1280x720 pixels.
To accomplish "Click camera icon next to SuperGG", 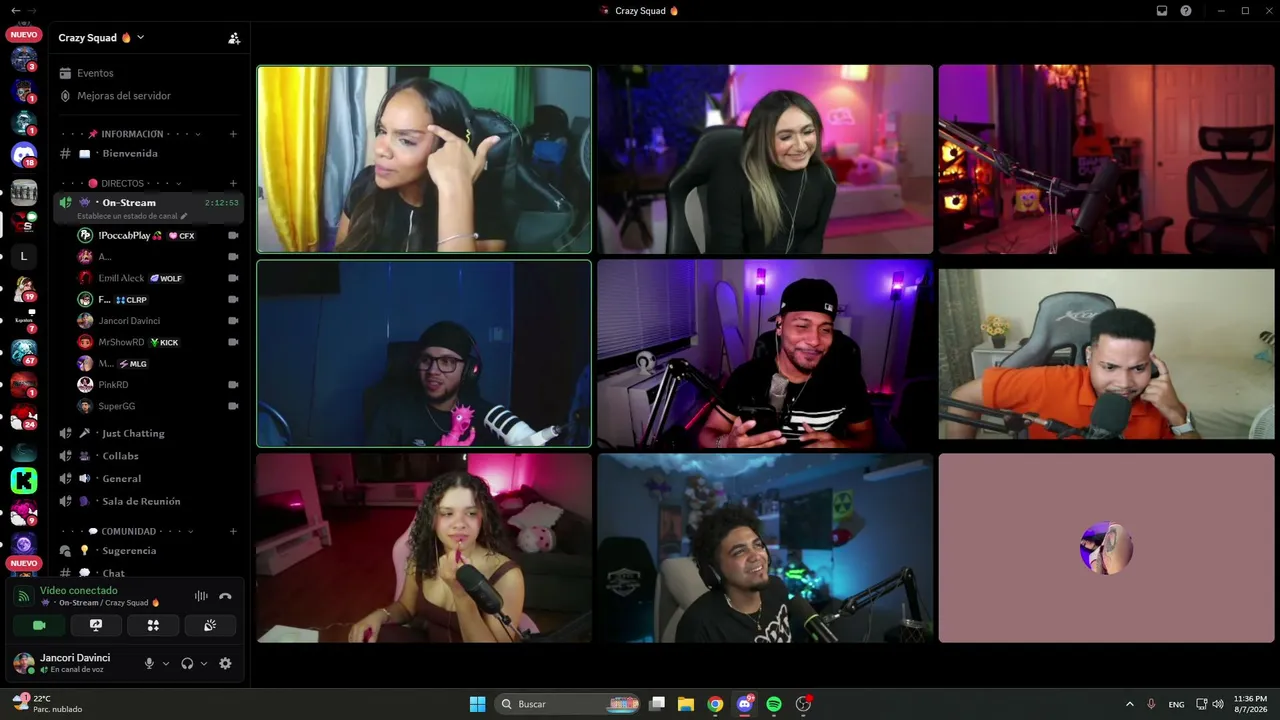I will pyautogui.click(x=233, y=406).
